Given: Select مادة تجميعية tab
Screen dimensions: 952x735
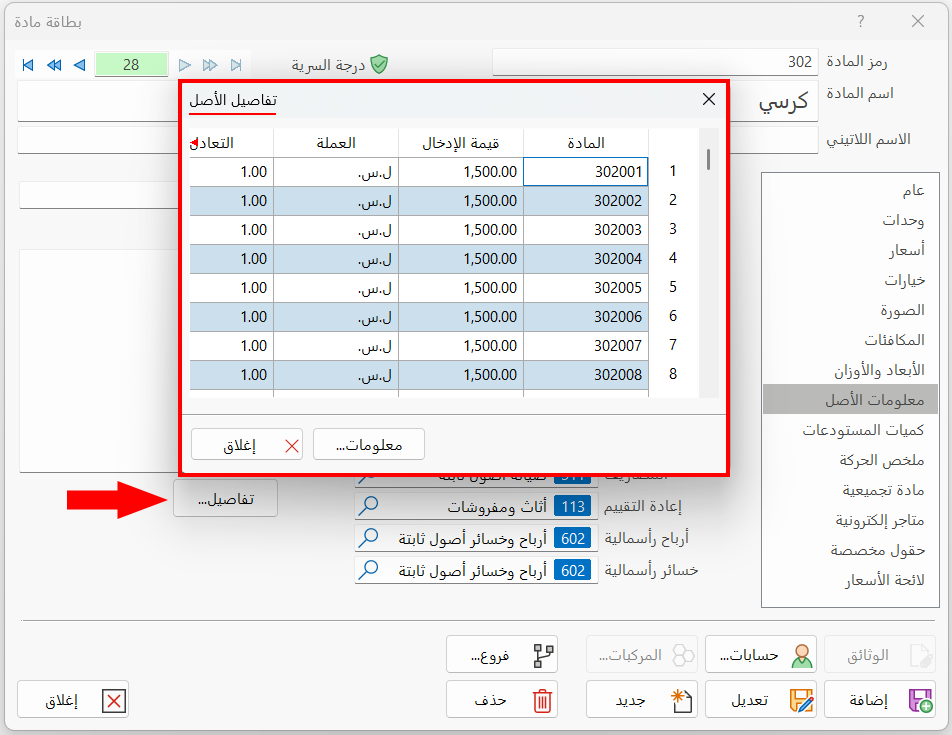Looking at the screenshot, I should pyautogui.click(x=850, y=490).
